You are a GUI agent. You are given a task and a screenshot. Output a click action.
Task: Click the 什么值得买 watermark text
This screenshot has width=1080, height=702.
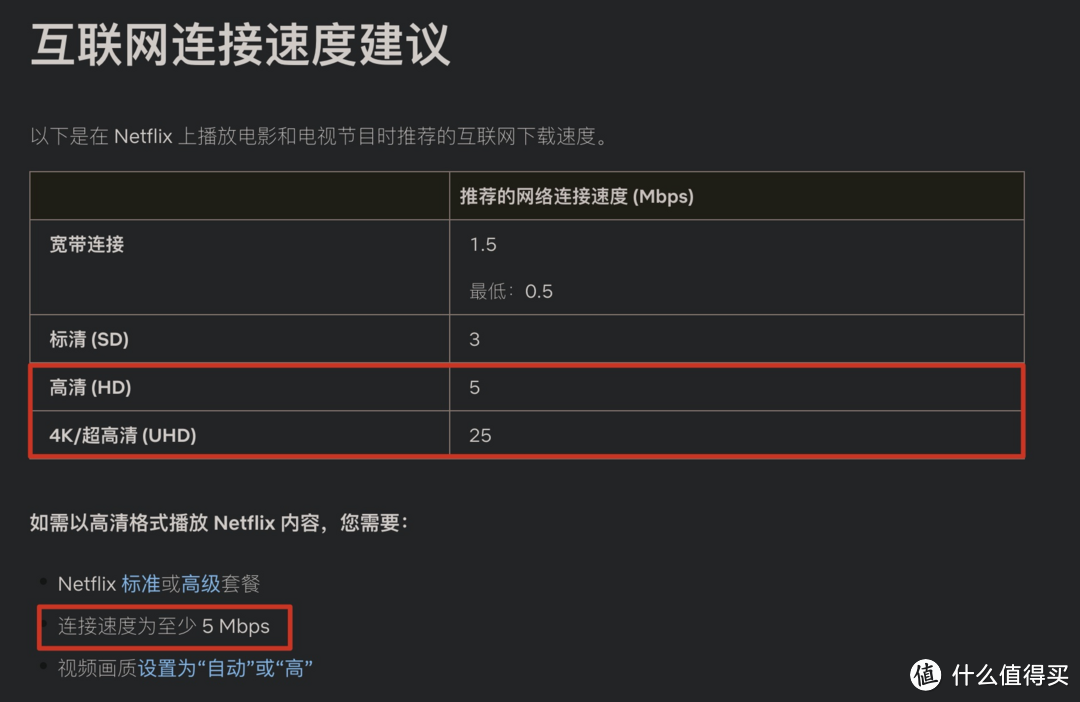1010,675
